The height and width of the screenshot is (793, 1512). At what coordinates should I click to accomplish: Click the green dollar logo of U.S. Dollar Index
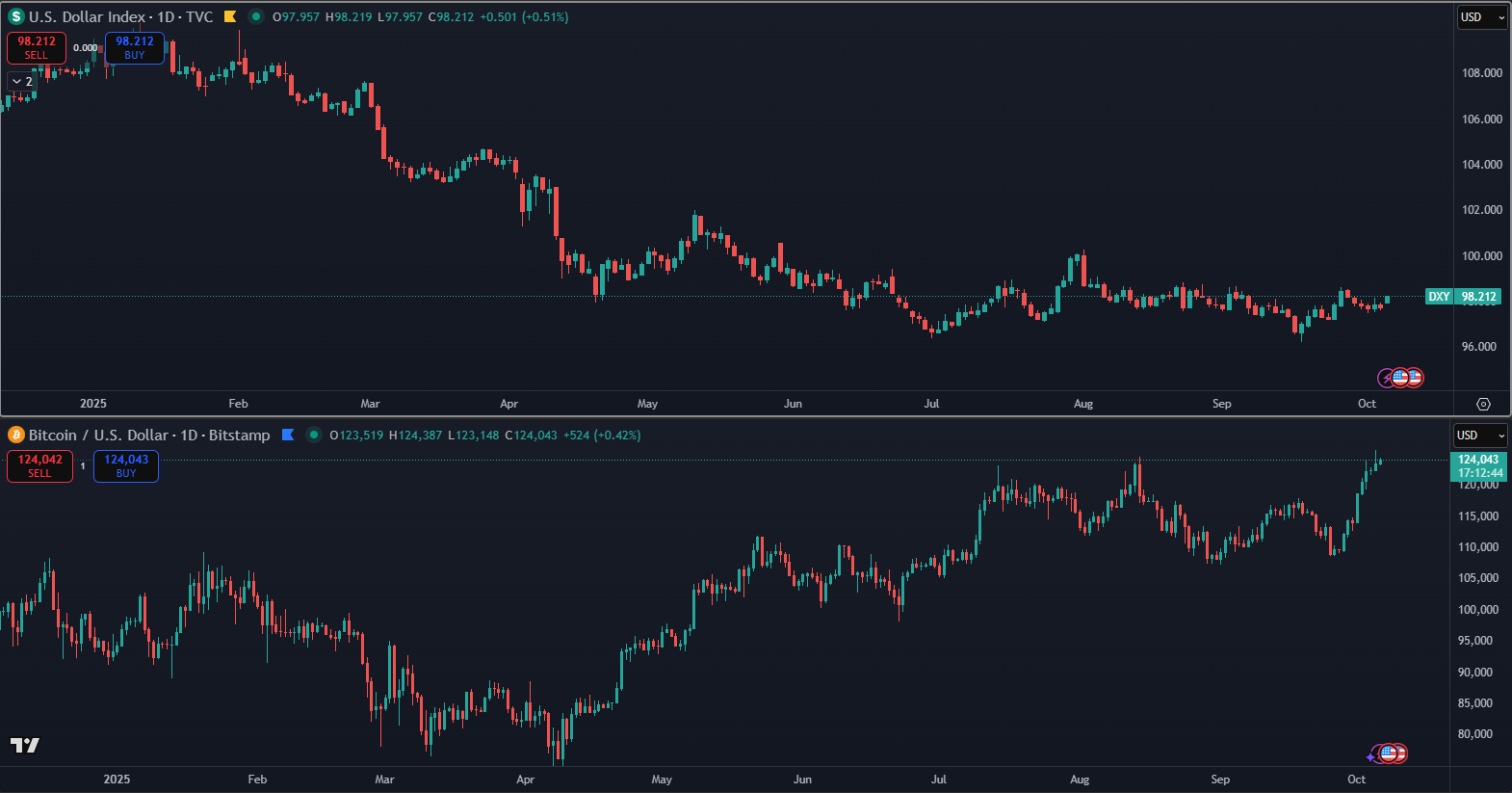pos(16,16)
